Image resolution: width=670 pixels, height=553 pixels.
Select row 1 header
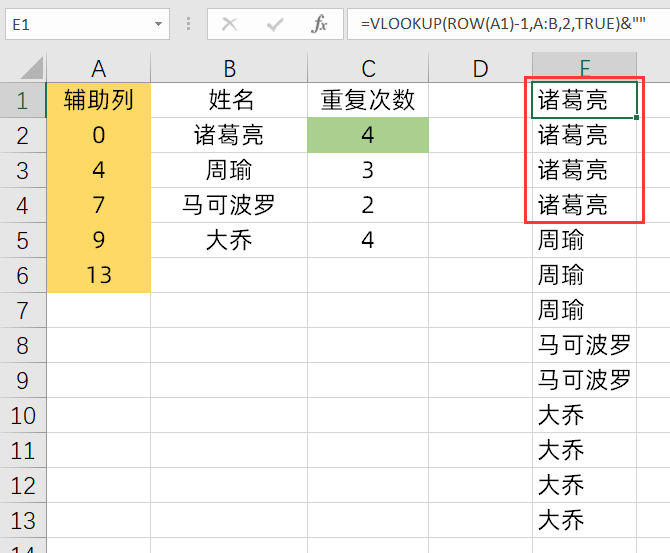[x=23, y=100]
